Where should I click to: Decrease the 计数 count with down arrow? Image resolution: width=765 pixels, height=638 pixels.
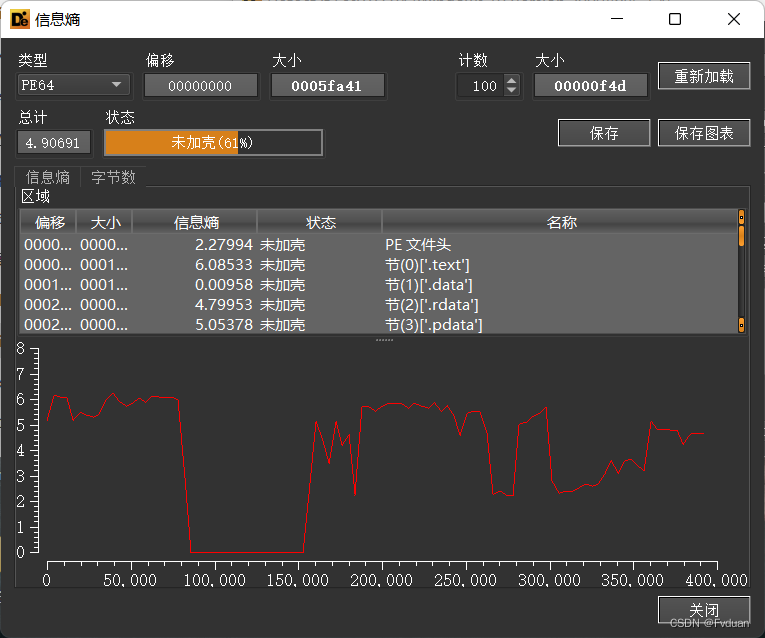(511, 91)
